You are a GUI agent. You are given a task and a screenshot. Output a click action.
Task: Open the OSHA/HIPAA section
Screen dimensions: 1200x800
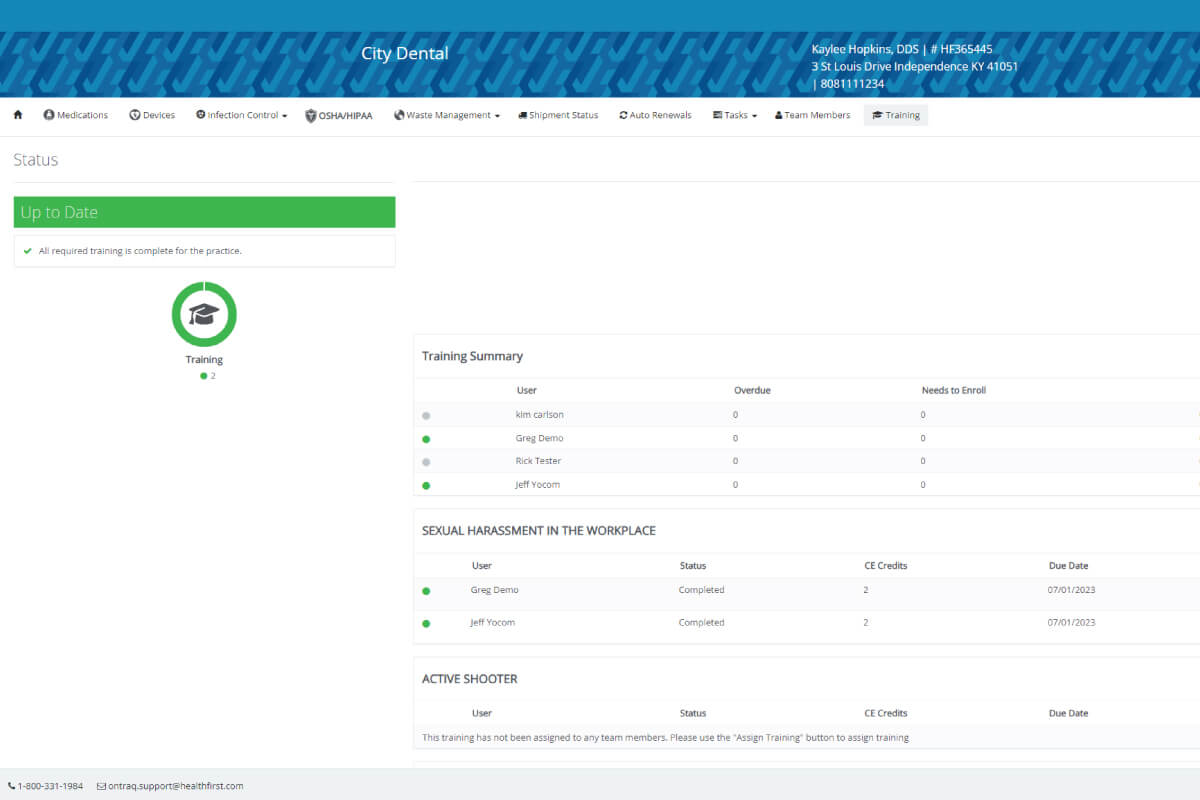339,115
